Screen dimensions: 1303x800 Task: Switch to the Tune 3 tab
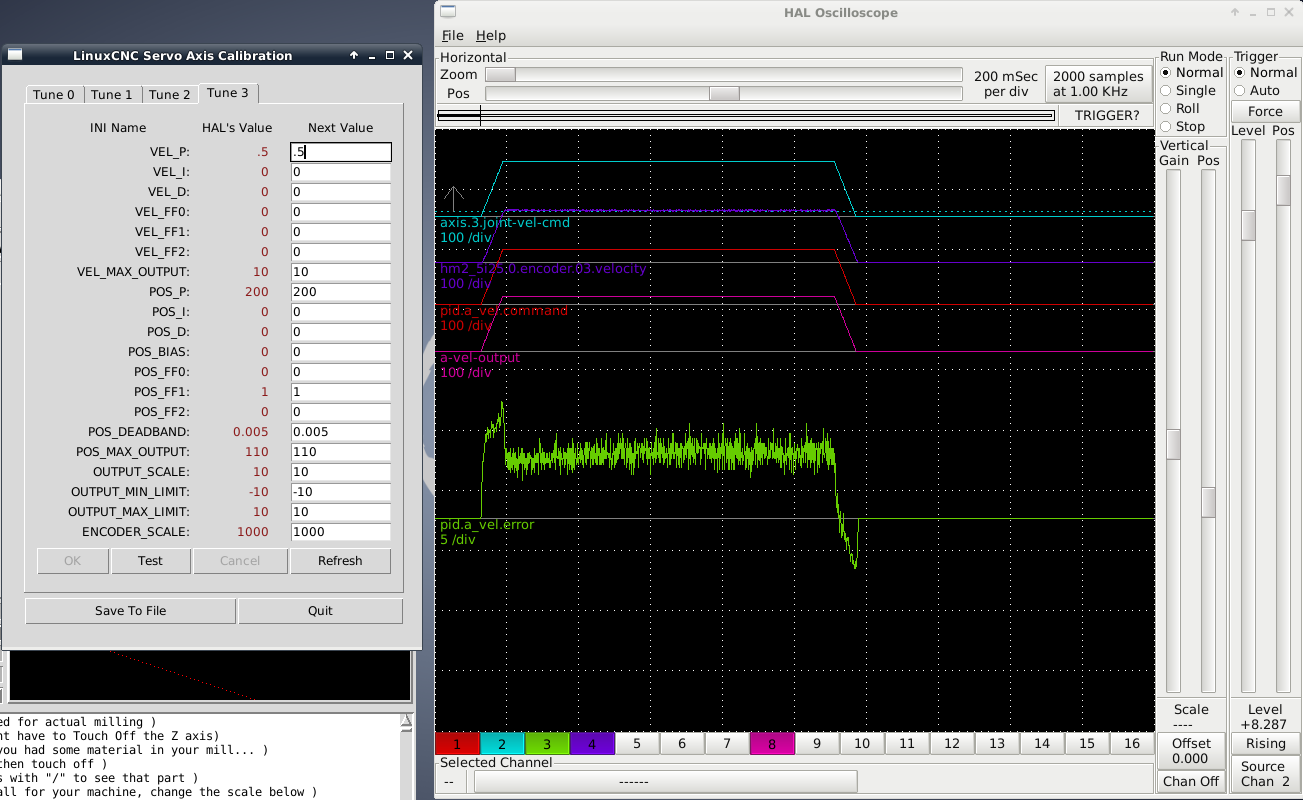tap(228, 93)
